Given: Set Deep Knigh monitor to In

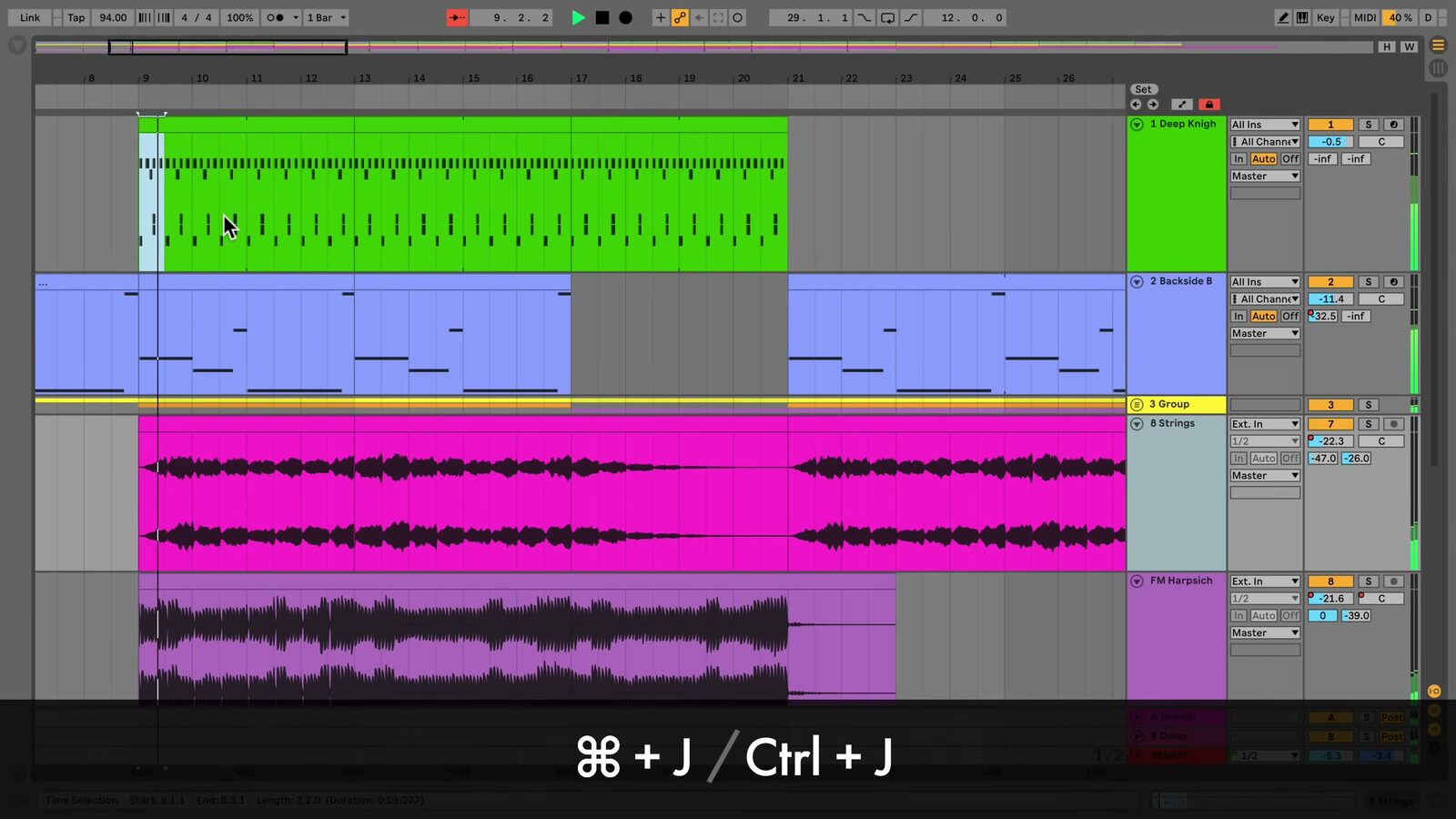Looking at the screenshot, I should point(1239,159).
